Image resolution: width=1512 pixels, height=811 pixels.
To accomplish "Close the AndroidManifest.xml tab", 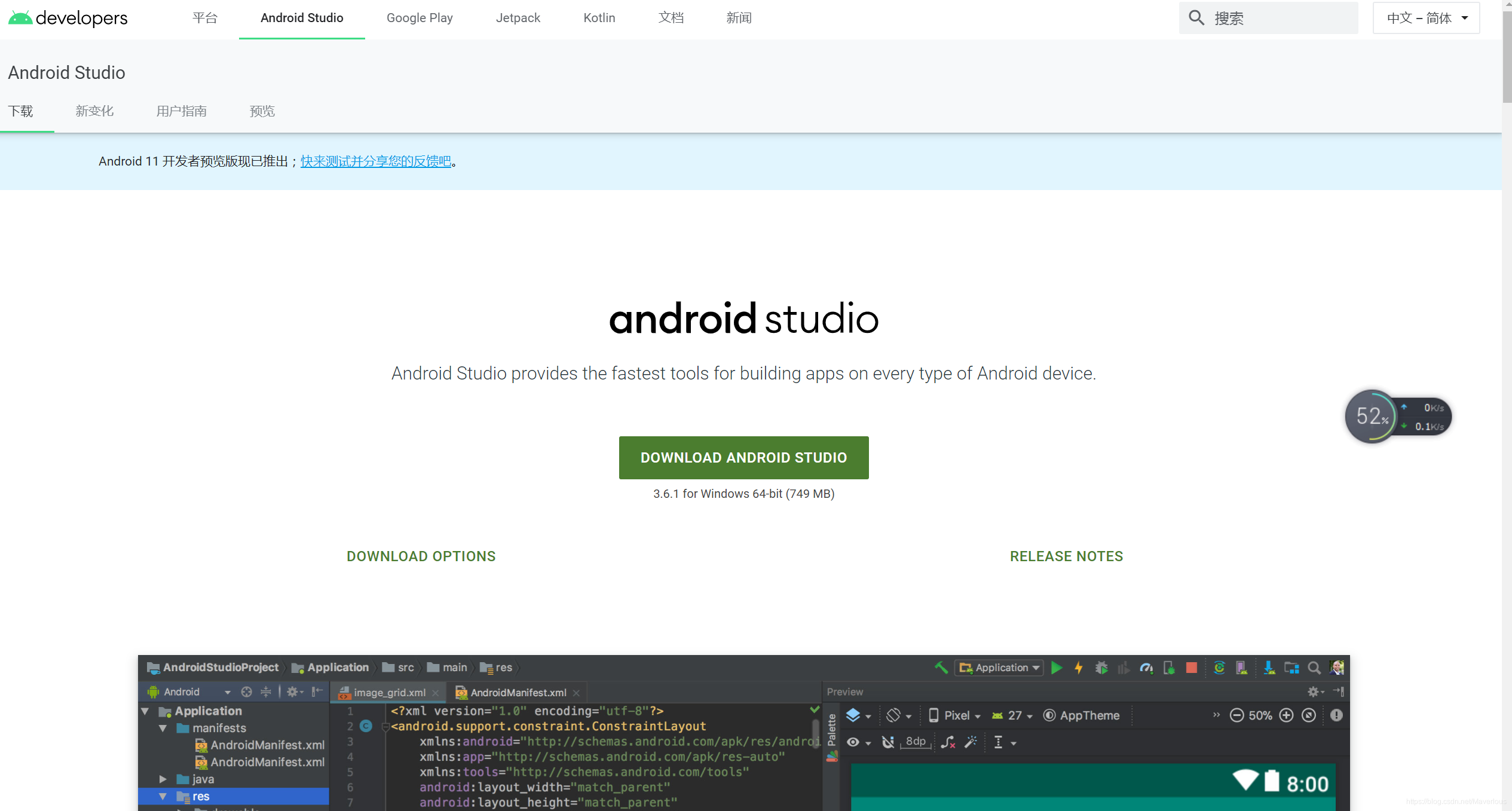I will pyautogui.click(x=576, y=693).
